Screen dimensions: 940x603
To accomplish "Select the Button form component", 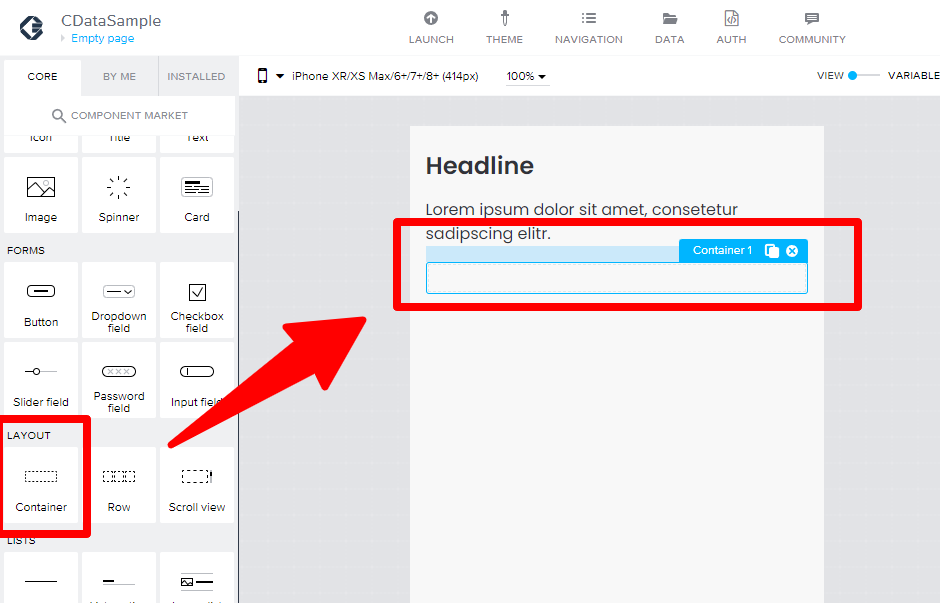I will tap(41, 300).
